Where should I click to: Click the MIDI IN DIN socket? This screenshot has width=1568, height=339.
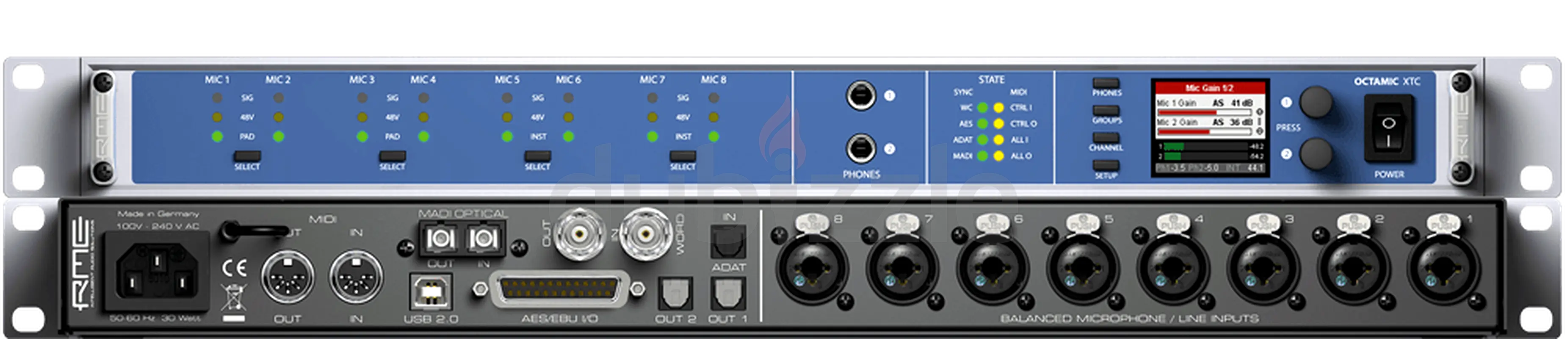click(356, 277)
